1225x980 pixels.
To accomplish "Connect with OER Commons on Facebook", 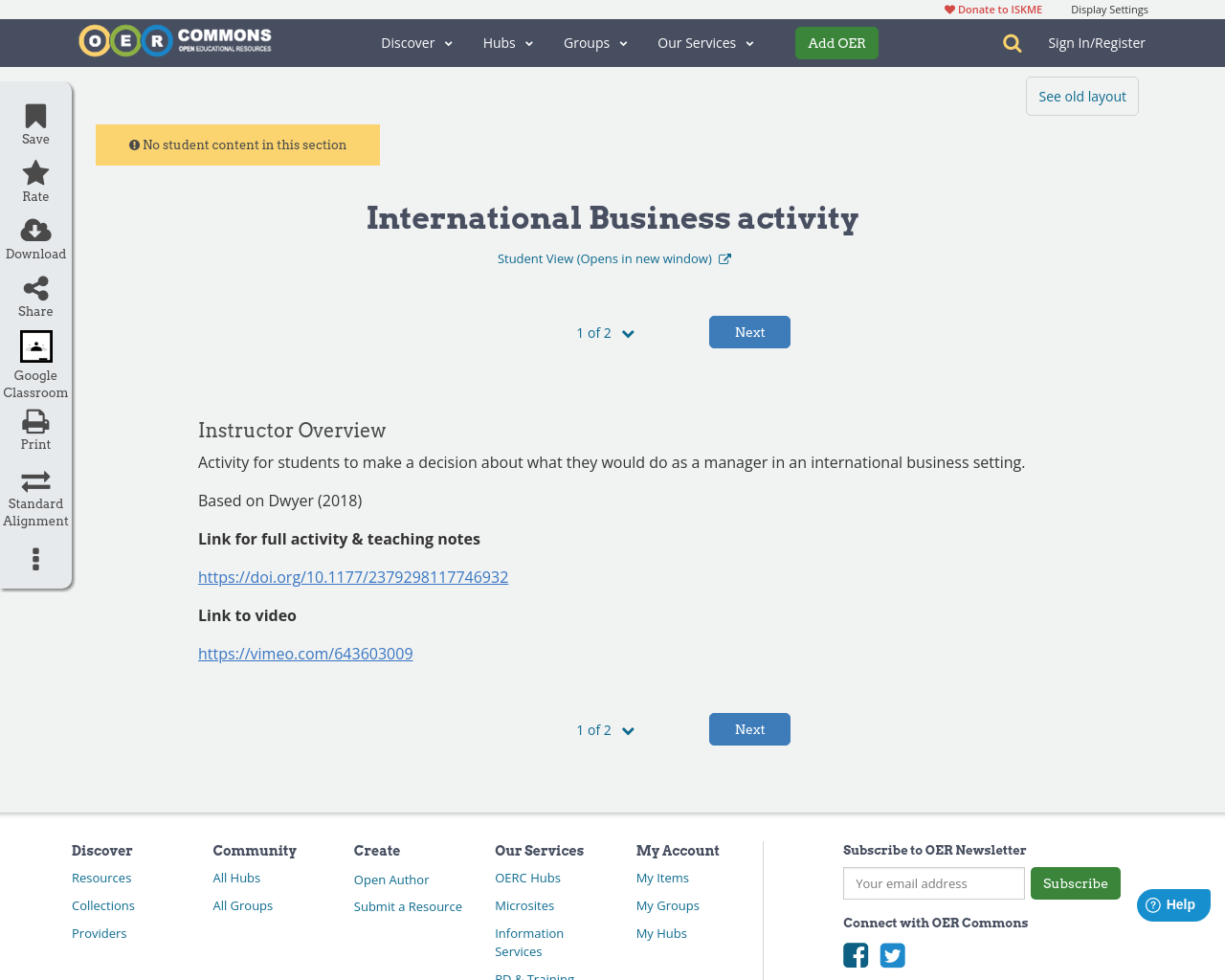I will point(855,954).
